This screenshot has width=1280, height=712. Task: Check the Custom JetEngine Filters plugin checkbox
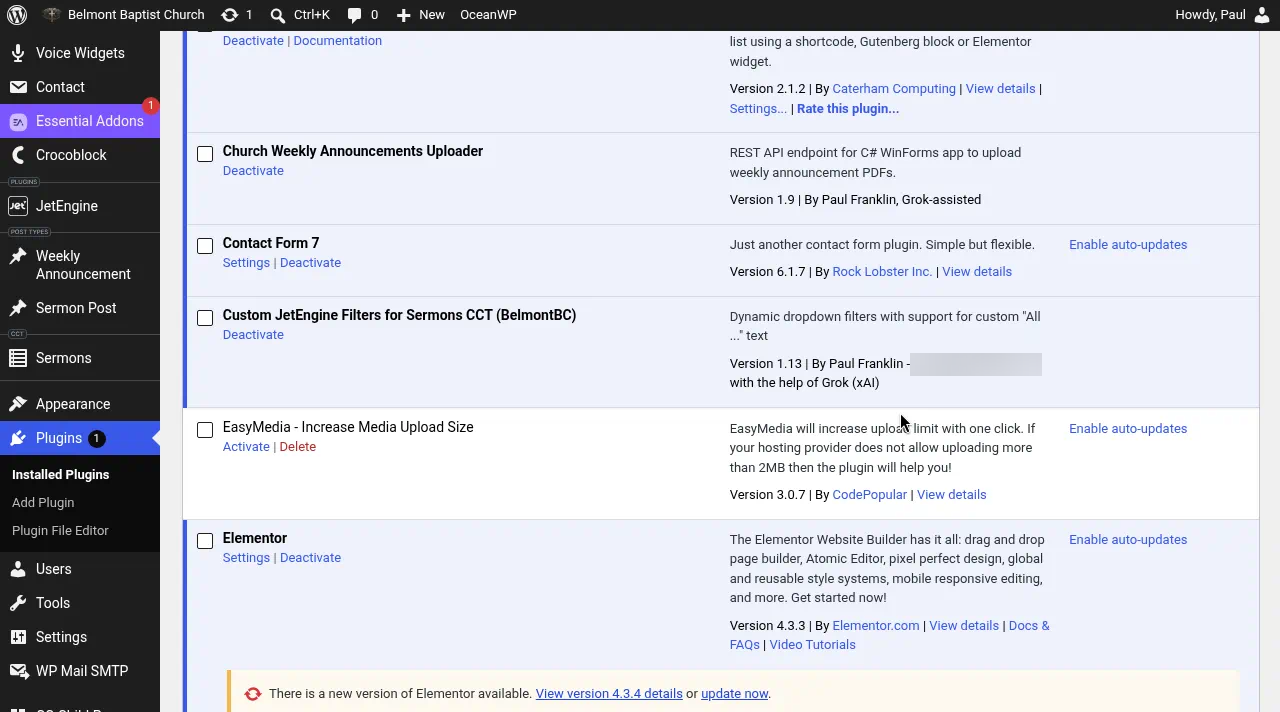coord(205,318)
